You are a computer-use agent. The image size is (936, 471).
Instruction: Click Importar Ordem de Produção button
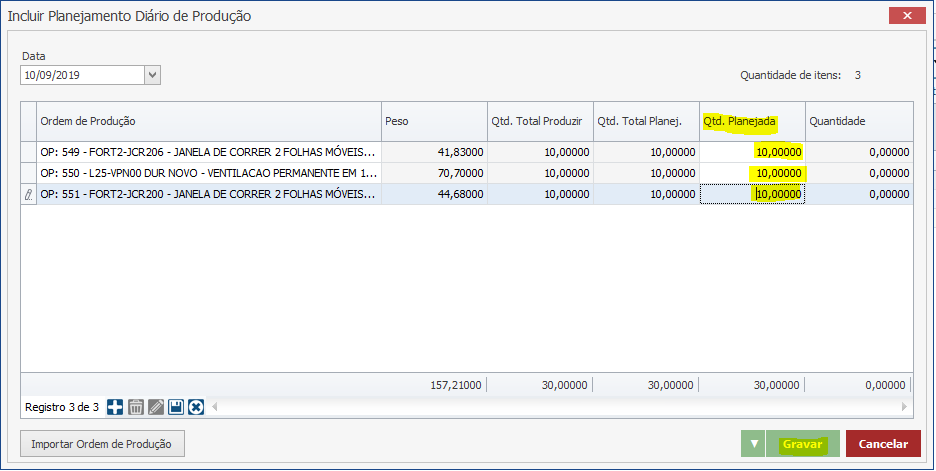[x=102, y=444]
